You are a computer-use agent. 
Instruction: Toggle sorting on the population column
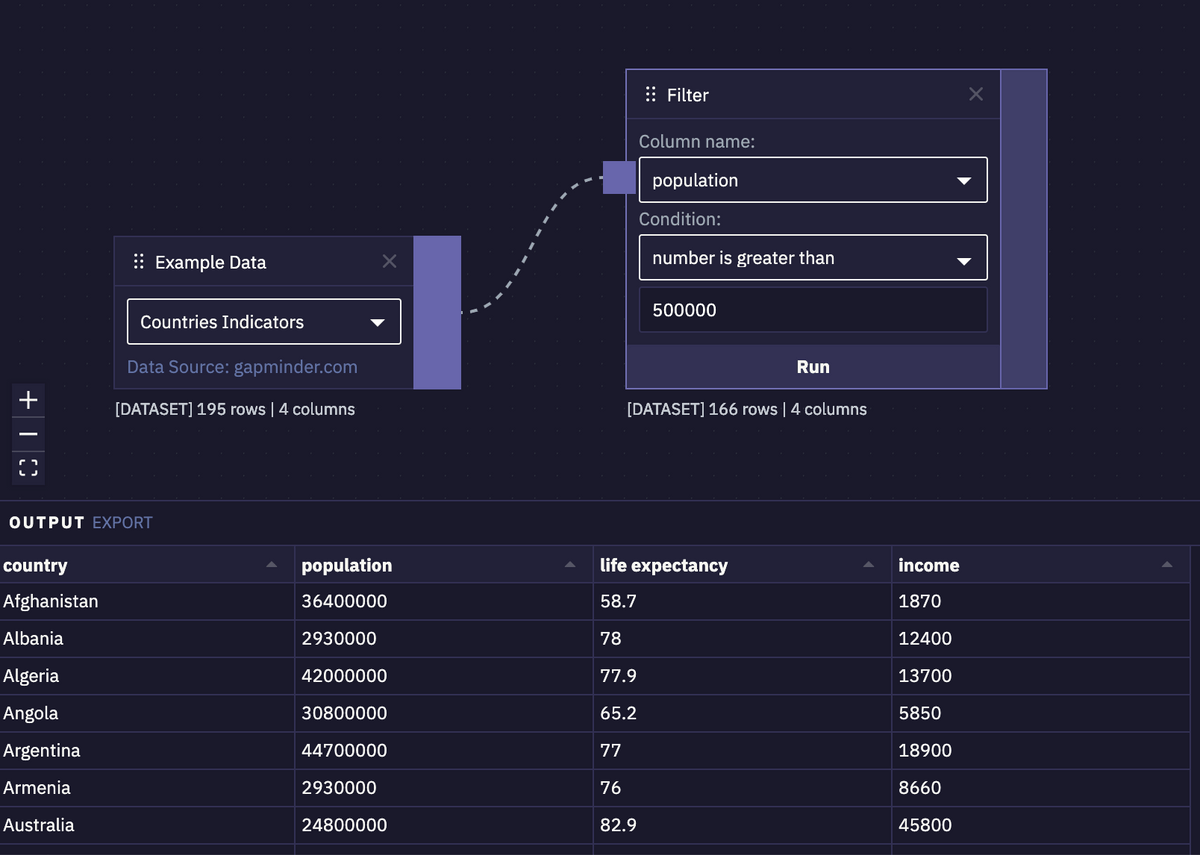[x=571, y=565]
